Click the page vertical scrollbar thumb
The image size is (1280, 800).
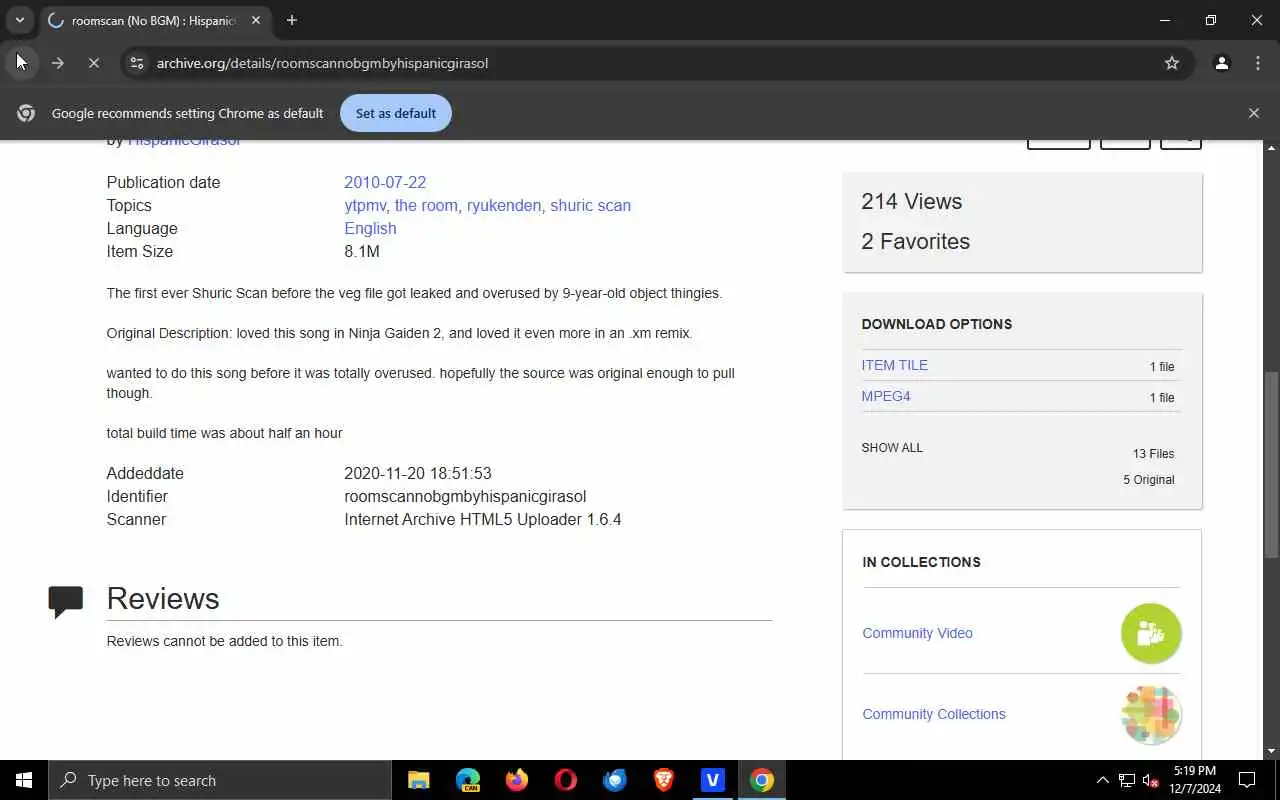(1271, 465)
